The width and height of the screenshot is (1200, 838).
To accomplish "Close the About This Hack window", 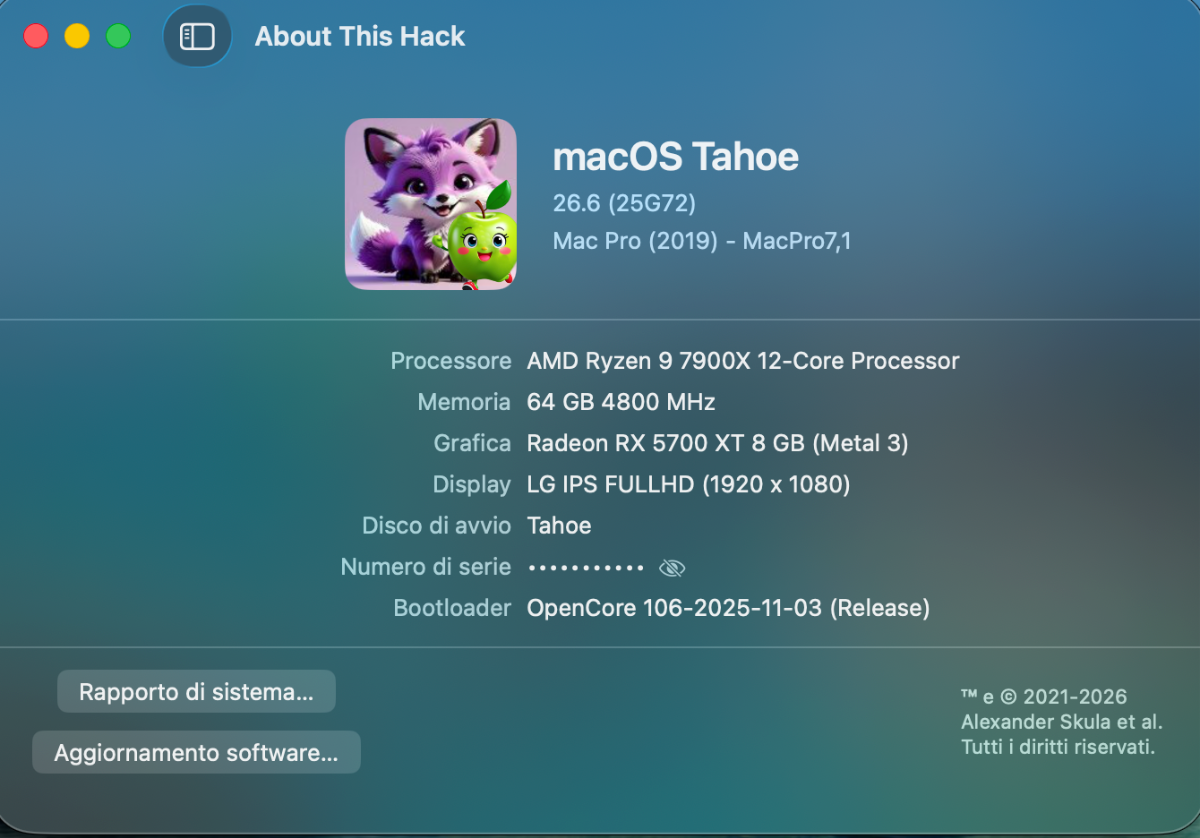I will coord(36,37).
